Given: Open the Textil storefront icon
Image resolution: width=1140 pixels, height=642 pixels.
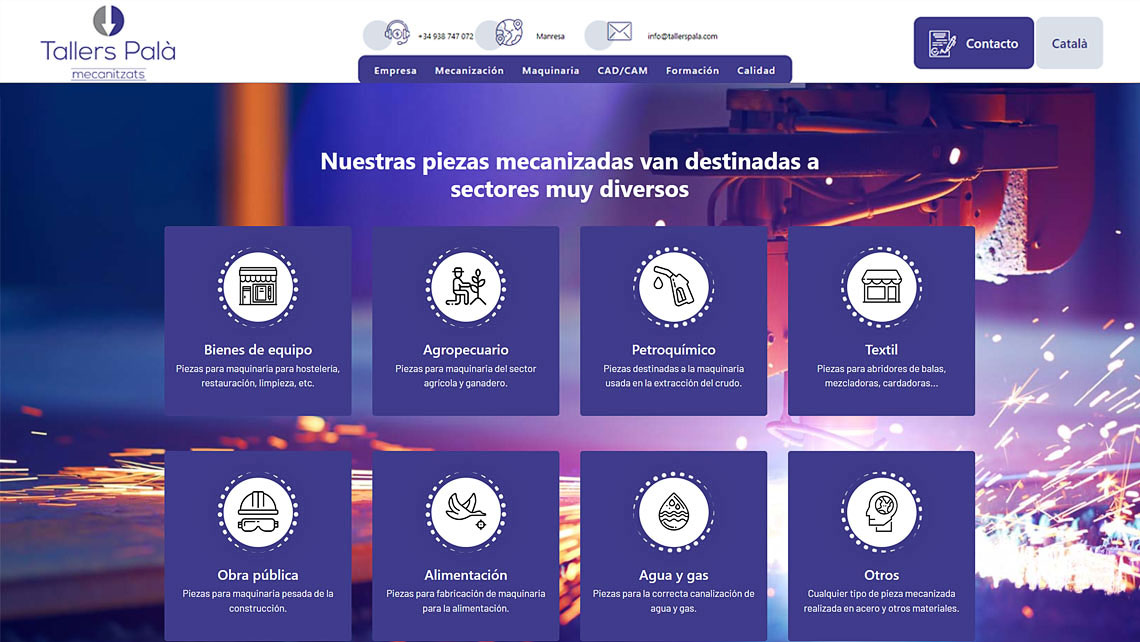Looking at the screenshot, I should coord(881,287).
